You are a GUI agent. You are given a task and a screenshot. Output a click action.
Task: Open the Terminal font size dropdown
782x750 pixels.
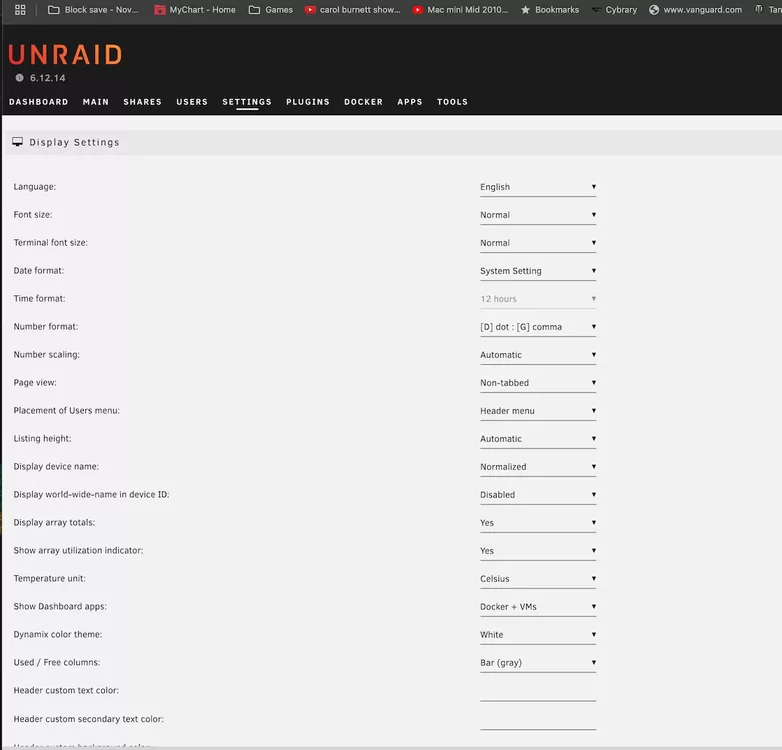point(538,243)
